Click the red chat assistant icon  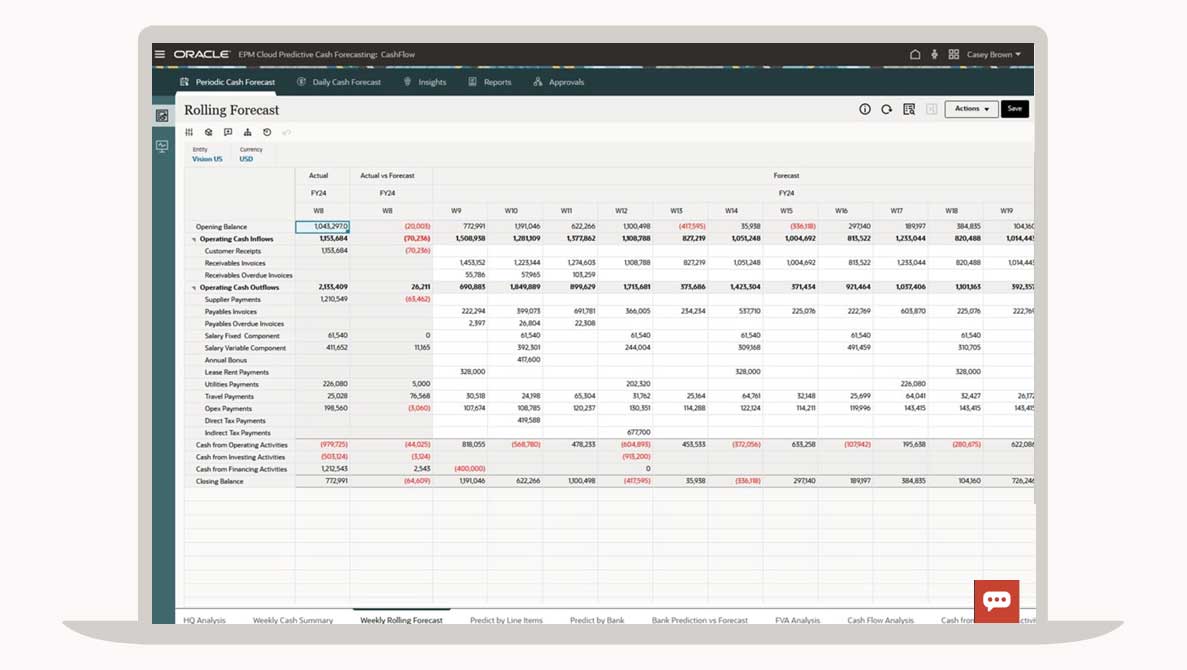(x=996, y=601)
